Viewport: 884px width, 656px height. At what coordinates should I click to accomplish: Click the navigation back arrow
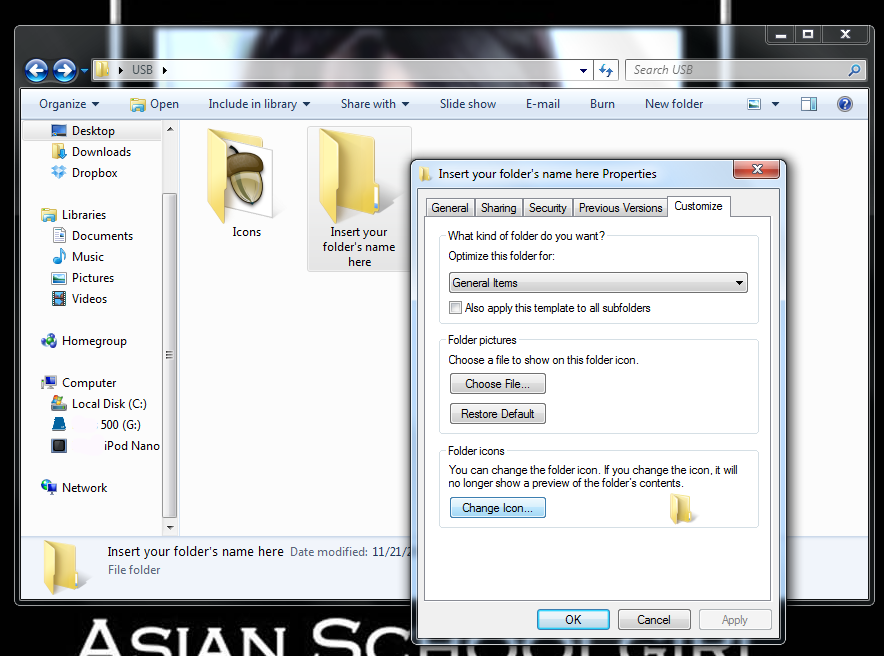tap(35, 70)
